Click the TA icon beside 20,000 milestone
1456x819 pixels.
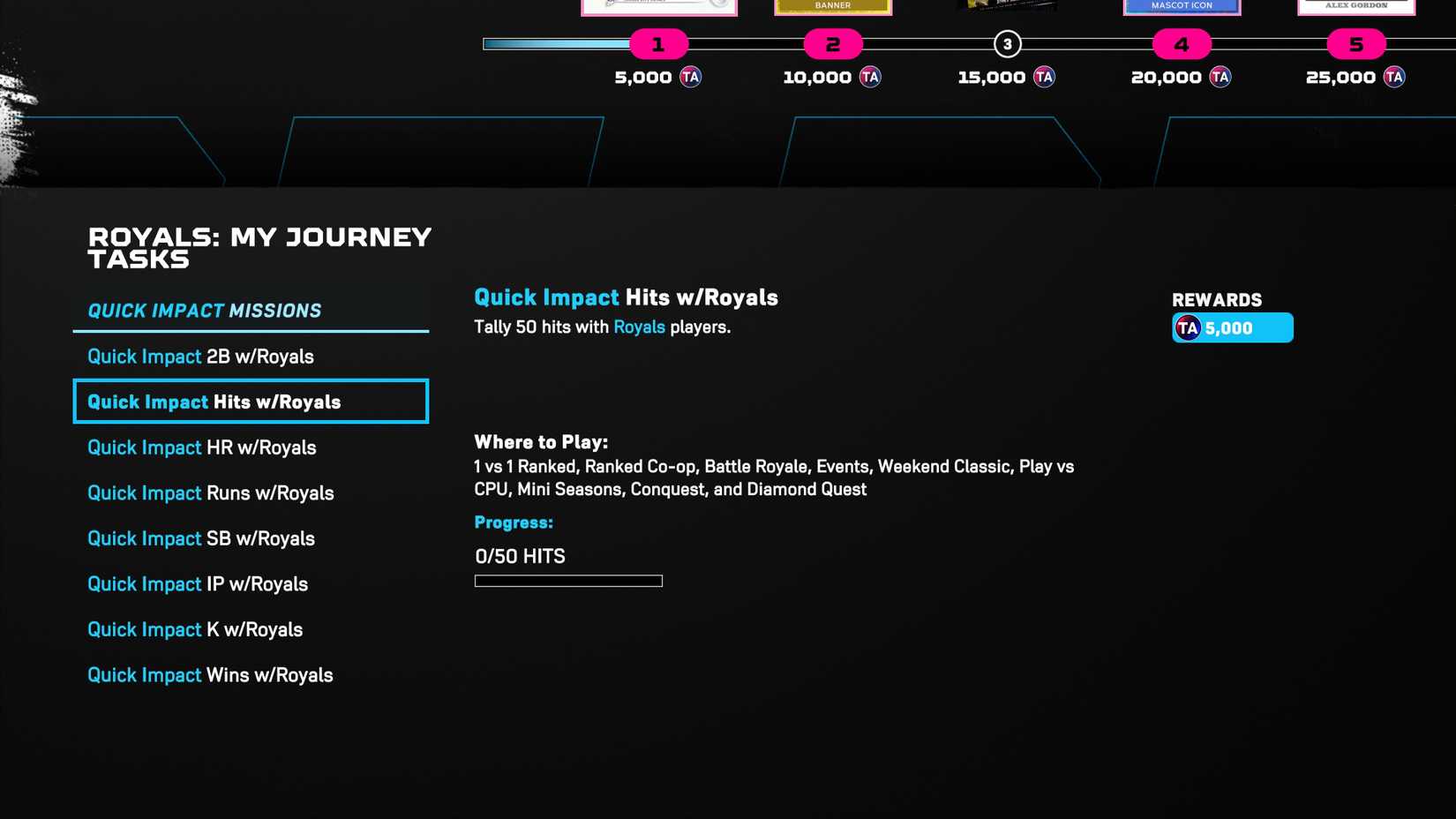(1220, 77)
